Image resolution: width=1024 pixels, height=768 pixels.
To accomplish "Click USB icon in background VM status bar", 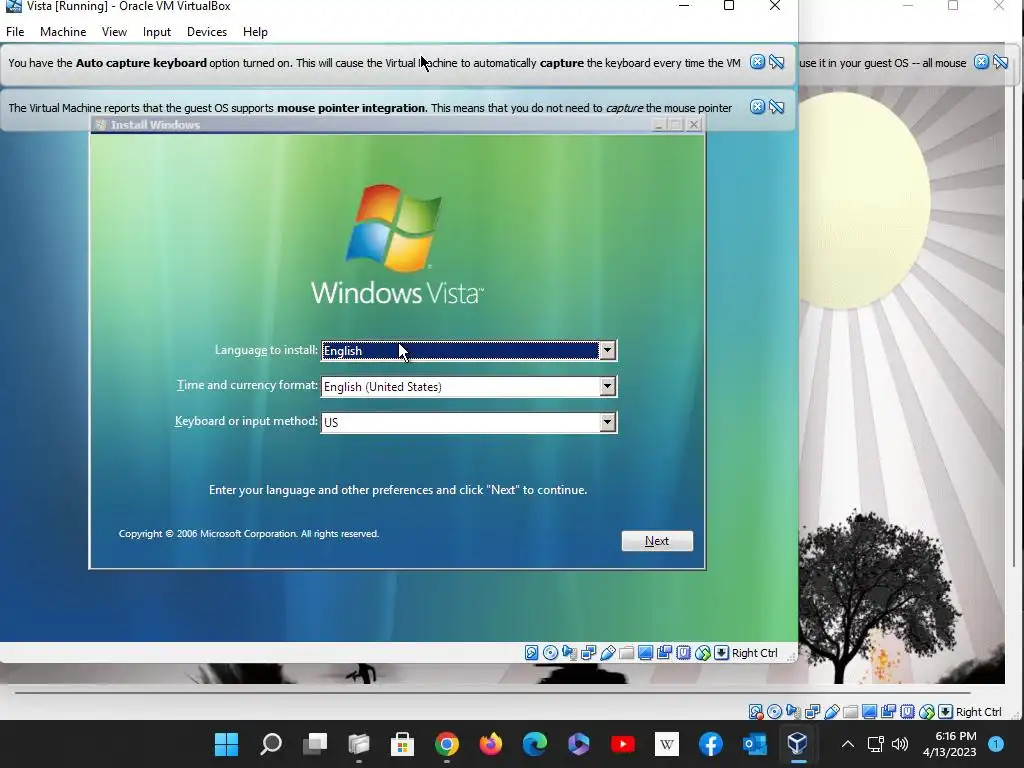I will coord(831,712).
